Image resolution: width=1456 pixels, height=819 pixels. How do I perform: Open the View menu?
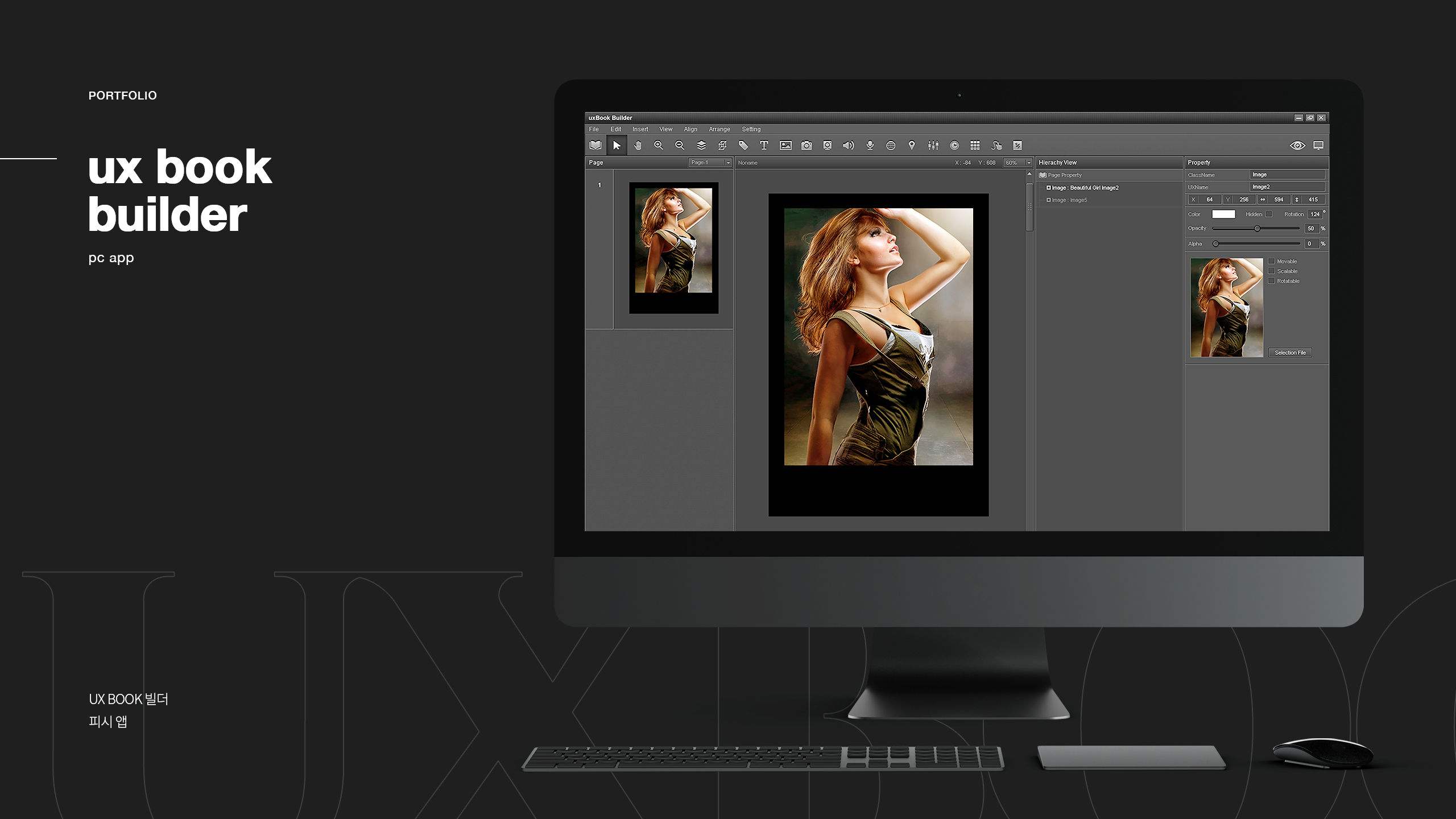click(666, 129)
